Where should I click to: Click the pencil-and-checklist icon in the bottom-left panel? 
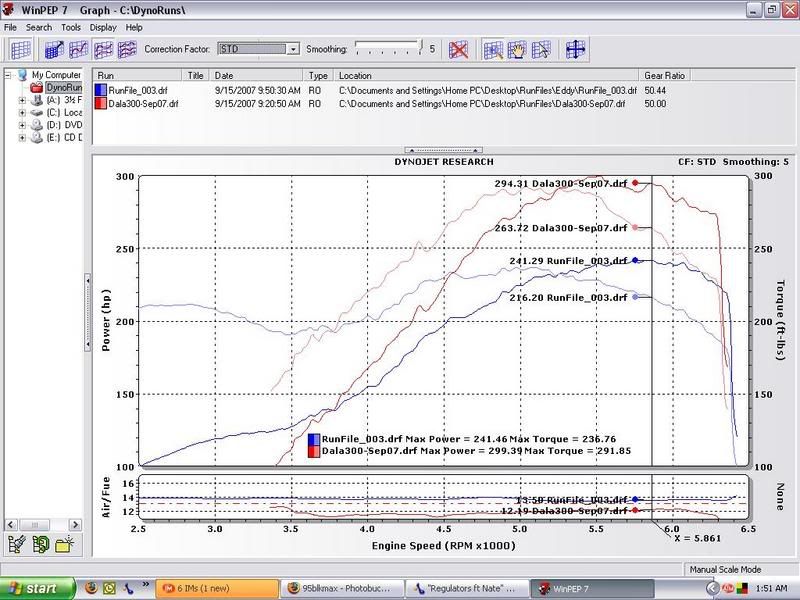[18, 544]
